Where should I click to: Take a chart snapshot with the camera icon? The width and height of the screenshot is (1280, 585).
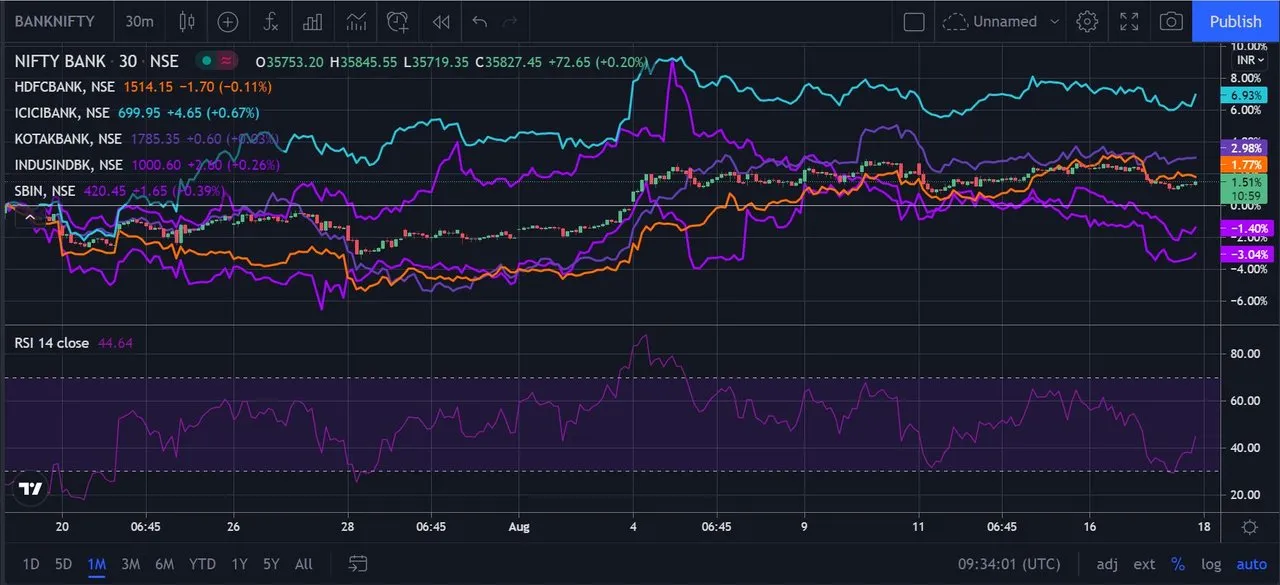pyautogui.click(x=1171, y=21)
